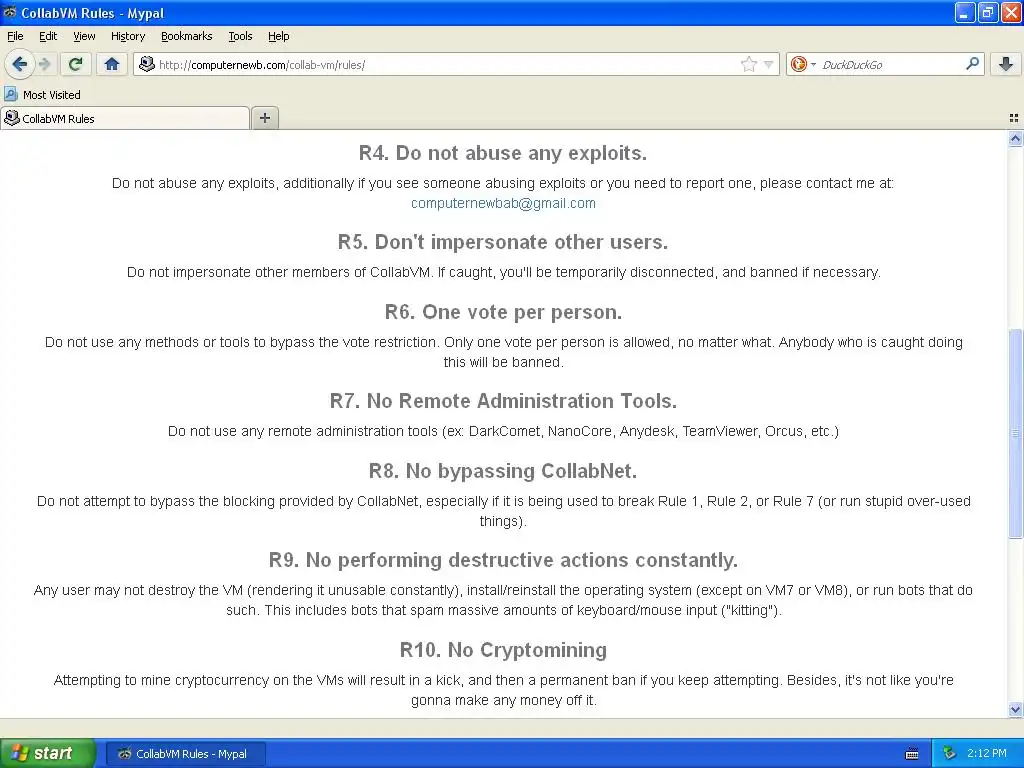Click the Most Visited bookmarks folder

(x=42, y=95)
